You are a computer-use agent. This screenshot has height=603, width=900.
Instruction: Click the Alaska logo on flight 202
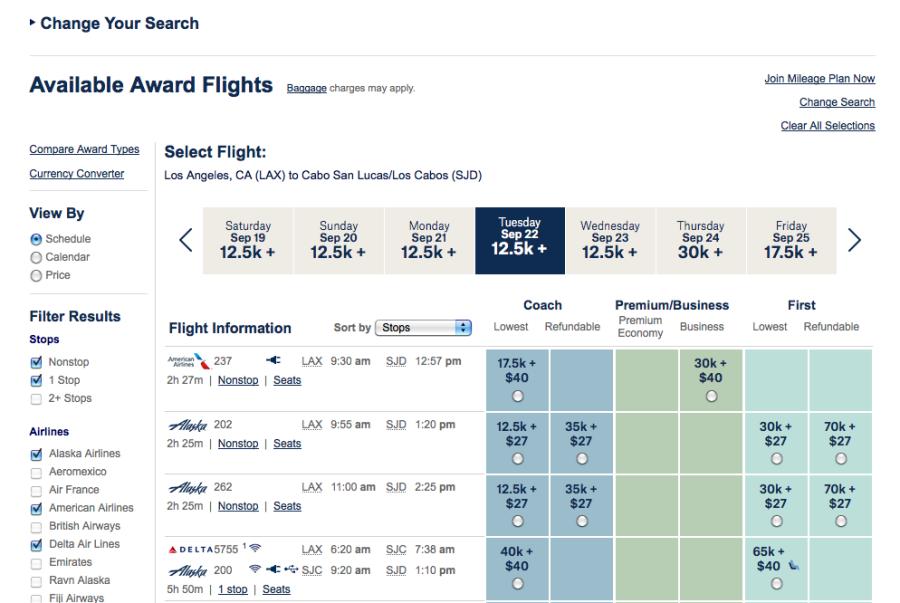pyautogui.click(x=187, y=425)
